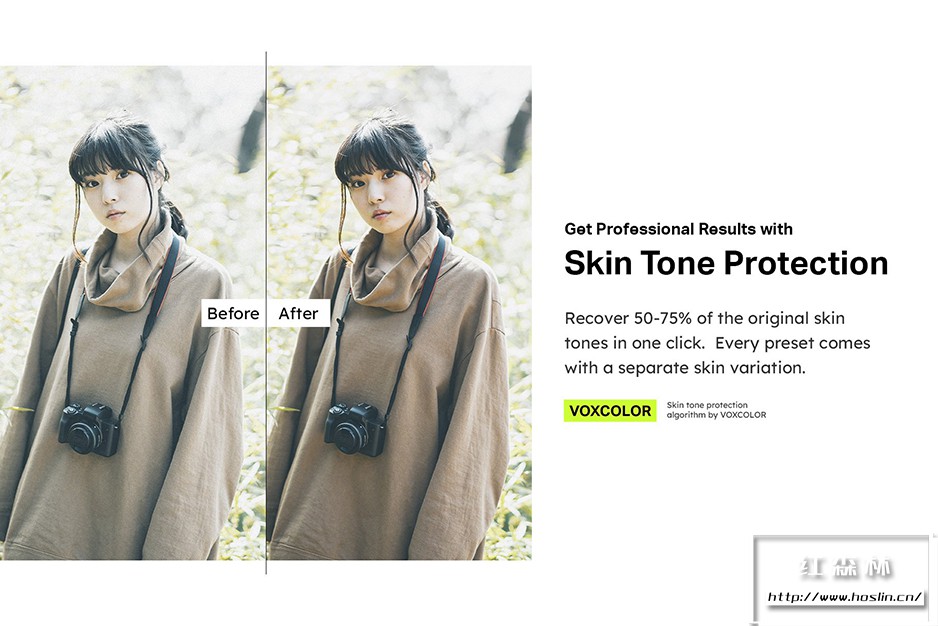Click the Skin tone protection algorithm caption
The image size is (938, 626).
(x=716, y=410)
